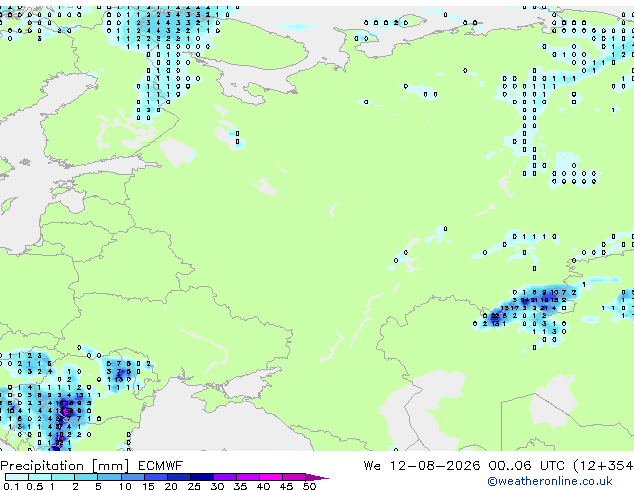Click the 'ECMWF' model label
Screen dimensions: 634x490
coord(161,465)
